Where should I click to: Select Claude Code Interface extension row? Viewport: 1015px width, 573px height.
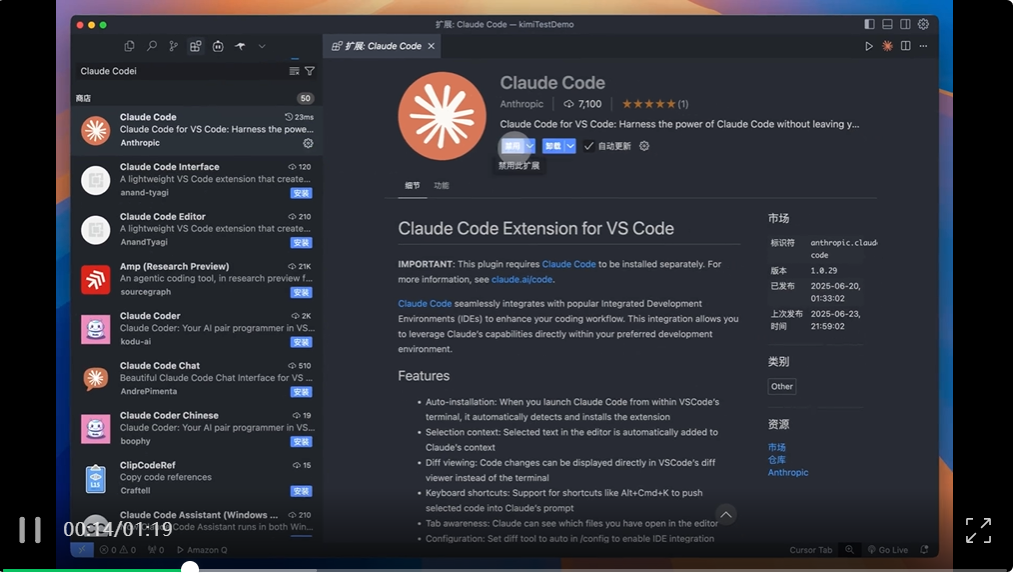197,180
